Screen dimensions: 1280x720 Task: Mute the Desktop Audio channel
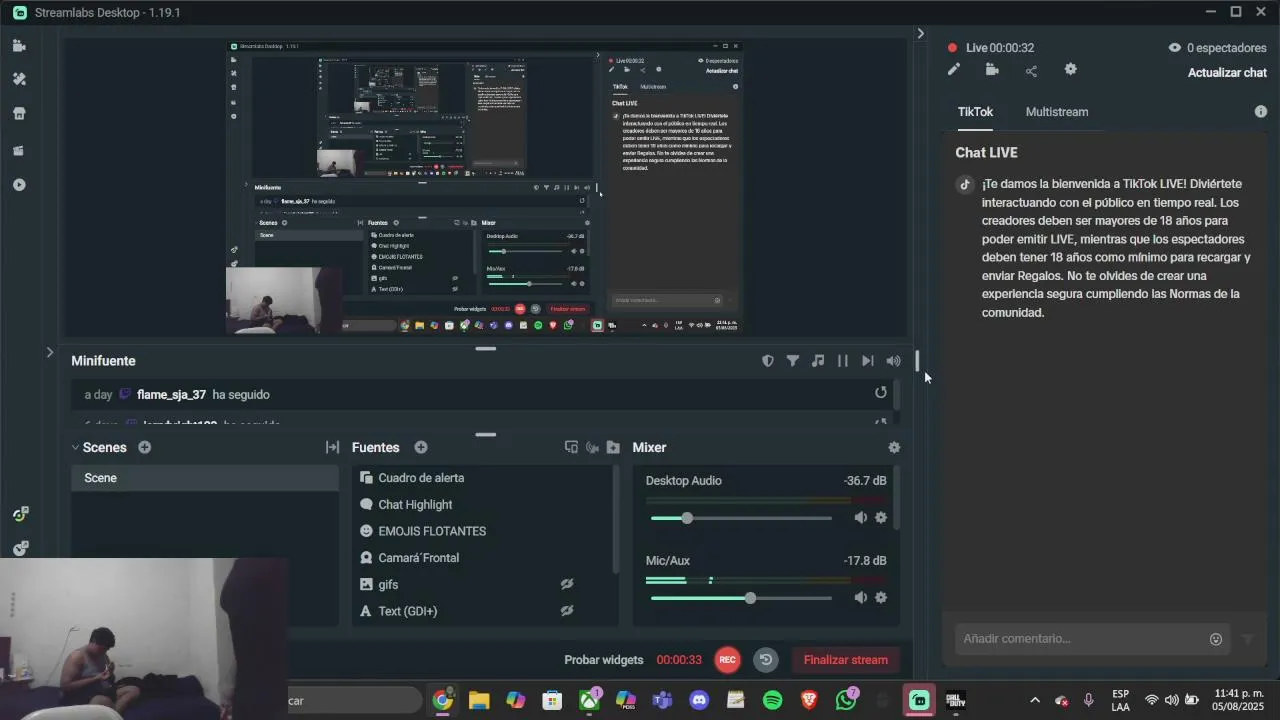tap(860, 518)
